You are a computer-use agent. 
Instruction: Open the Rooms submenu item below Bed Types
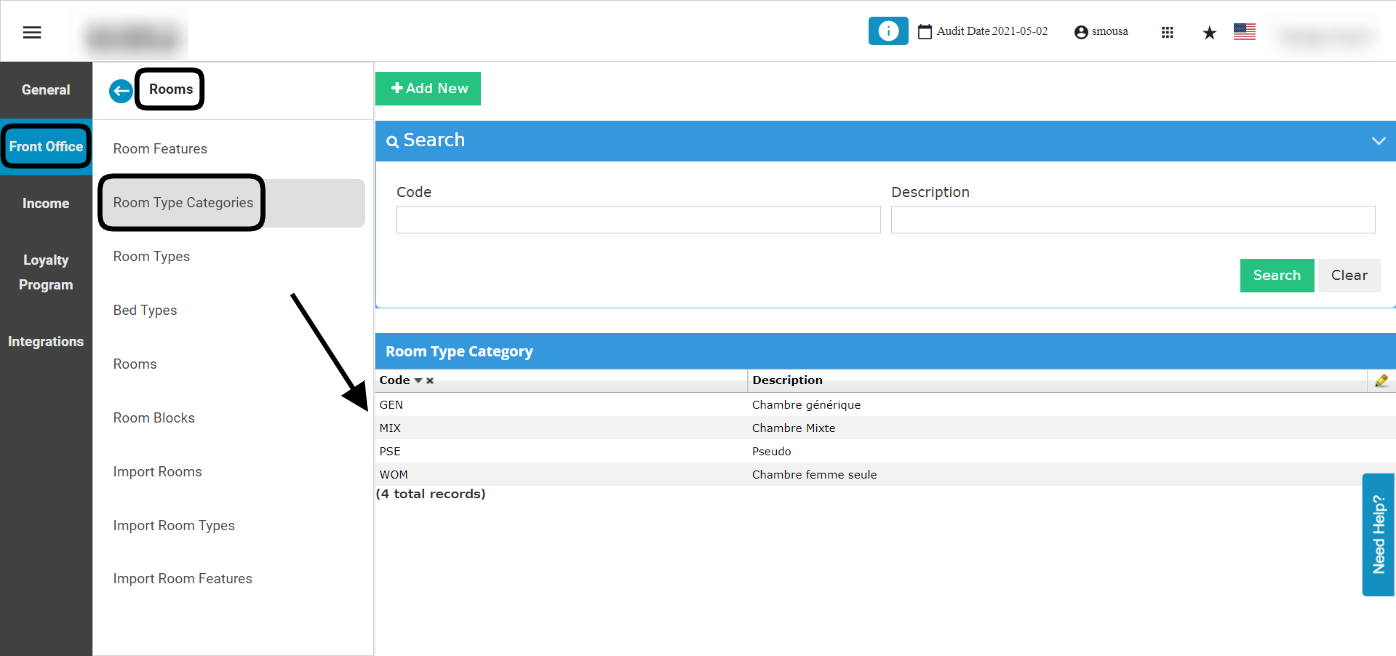pyautogui.click(x=135, y=365)
